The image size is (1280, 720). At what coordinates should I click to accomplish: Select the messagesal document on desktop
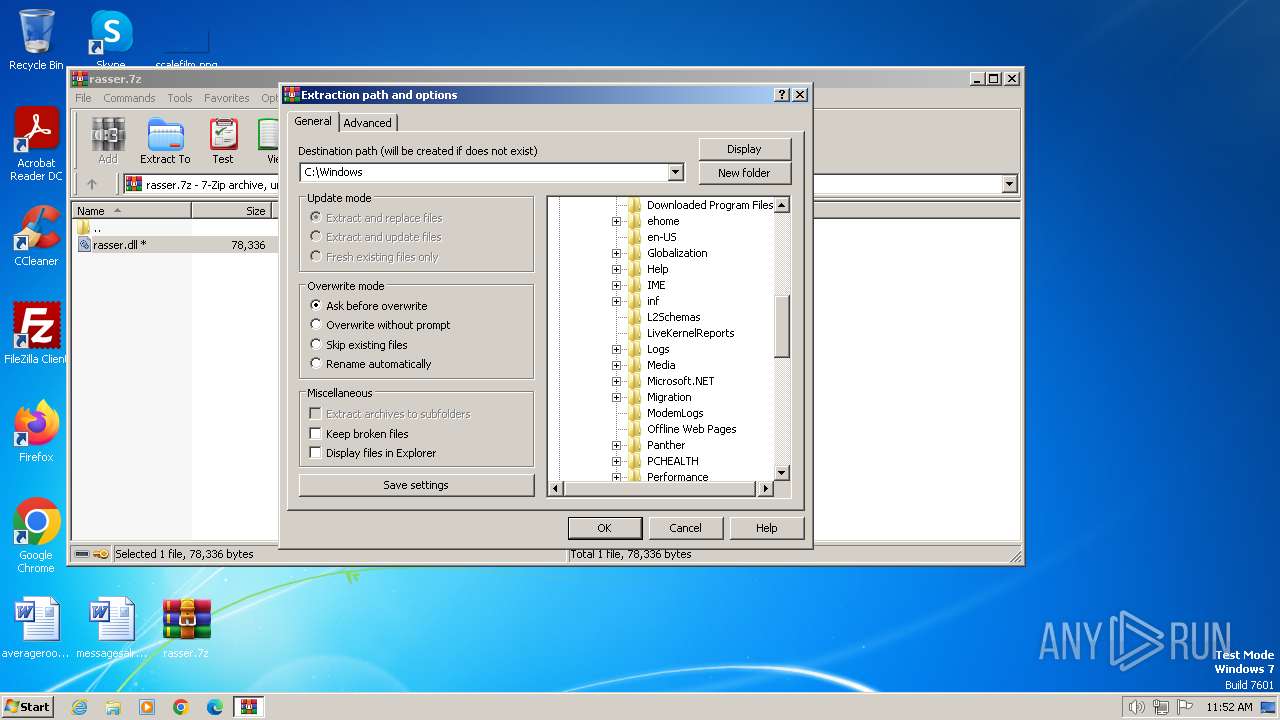[111, 628]
